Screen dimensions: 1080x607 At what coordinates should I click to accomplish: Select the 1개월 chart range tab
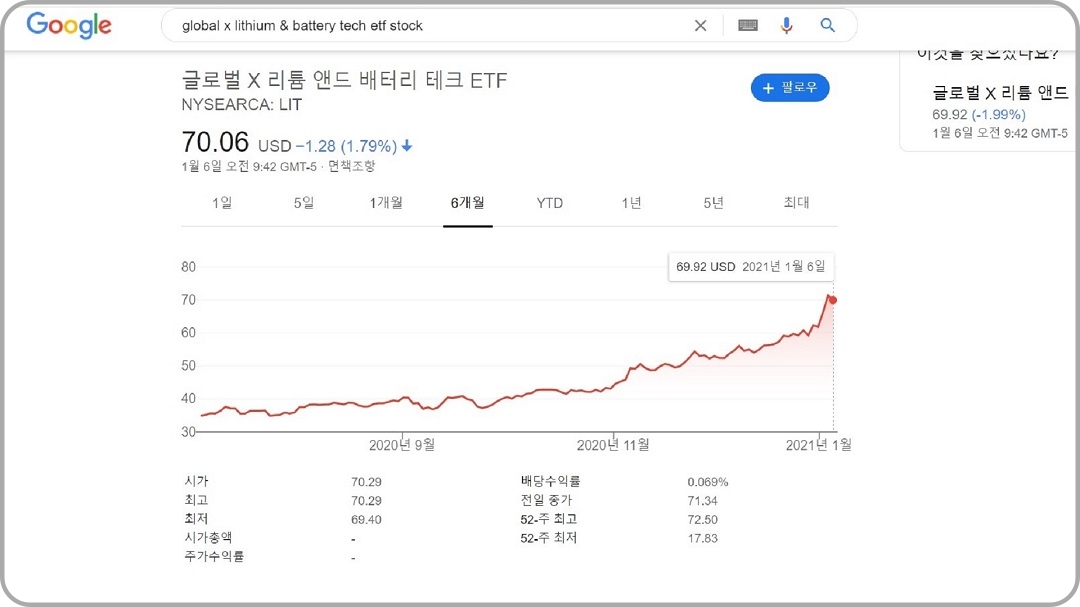coord(386,203)
